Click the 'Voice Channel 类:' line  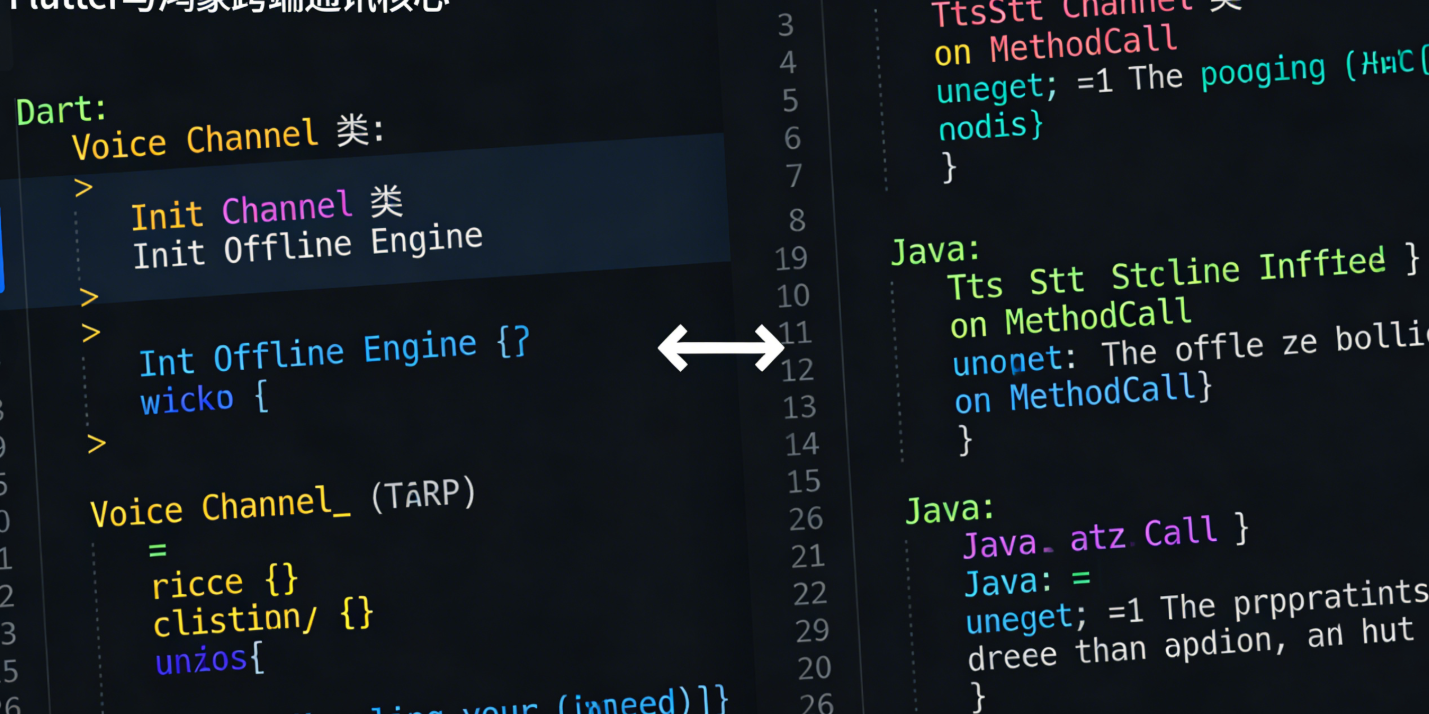228,139
